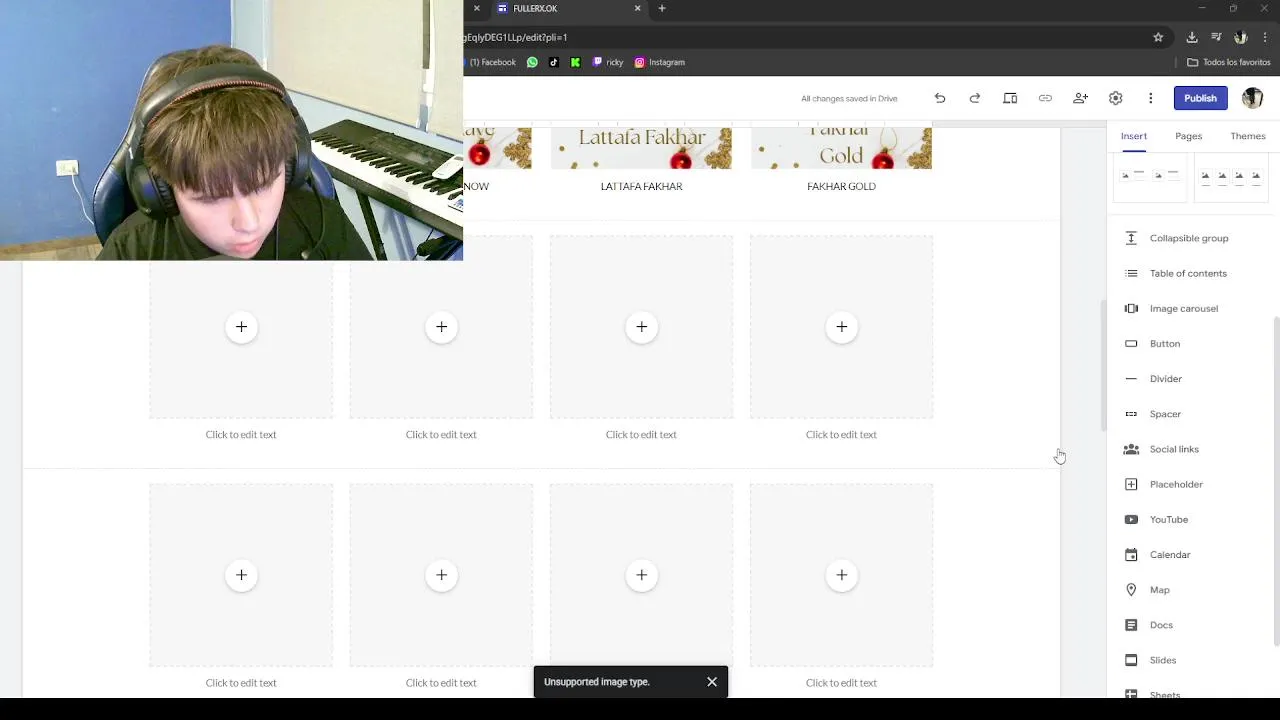This screenshot has width=1280, height=720.
Task: Open the Google account avatar in Sites
Action: (x=1252, y=98)
